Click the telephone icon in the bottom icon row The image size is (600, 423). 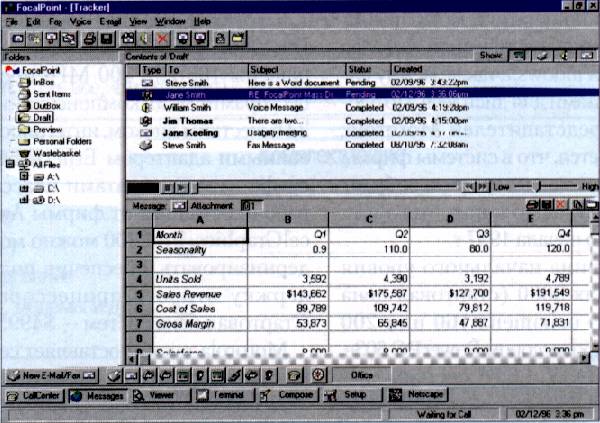click(x=294, y=376)
